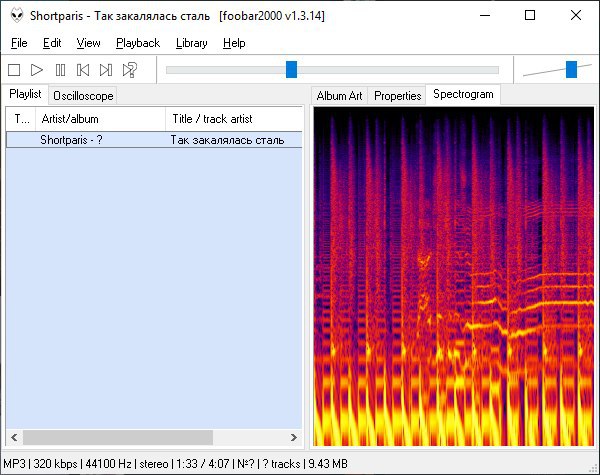600x475 pixels.
Task: Maximize the foobar2000 window
Action: click(530, 15)
